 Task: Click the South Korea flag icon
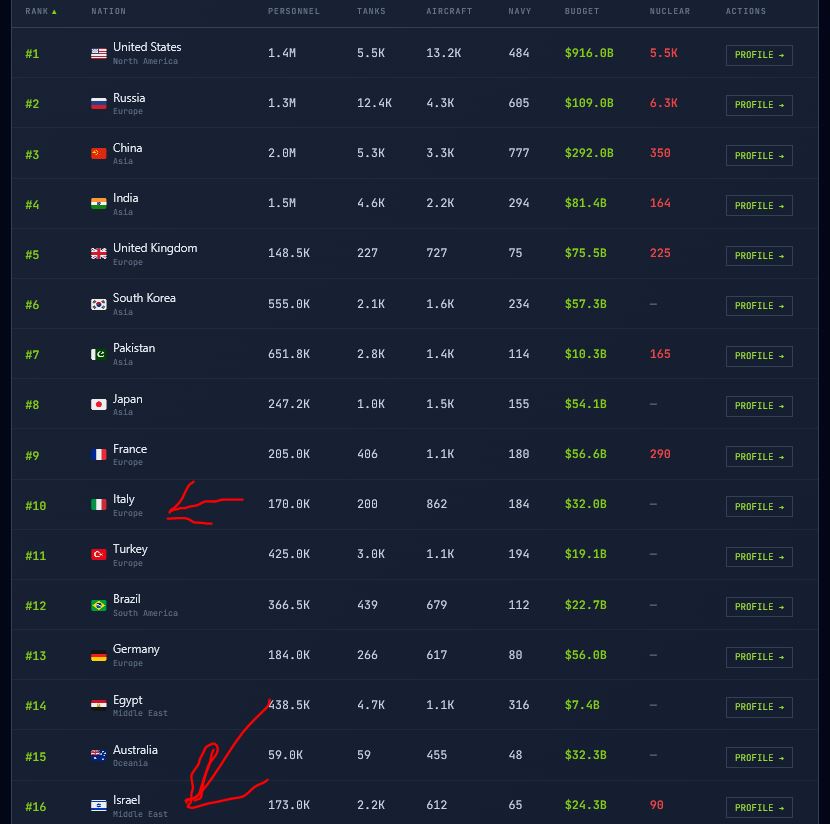click(98, 304)
